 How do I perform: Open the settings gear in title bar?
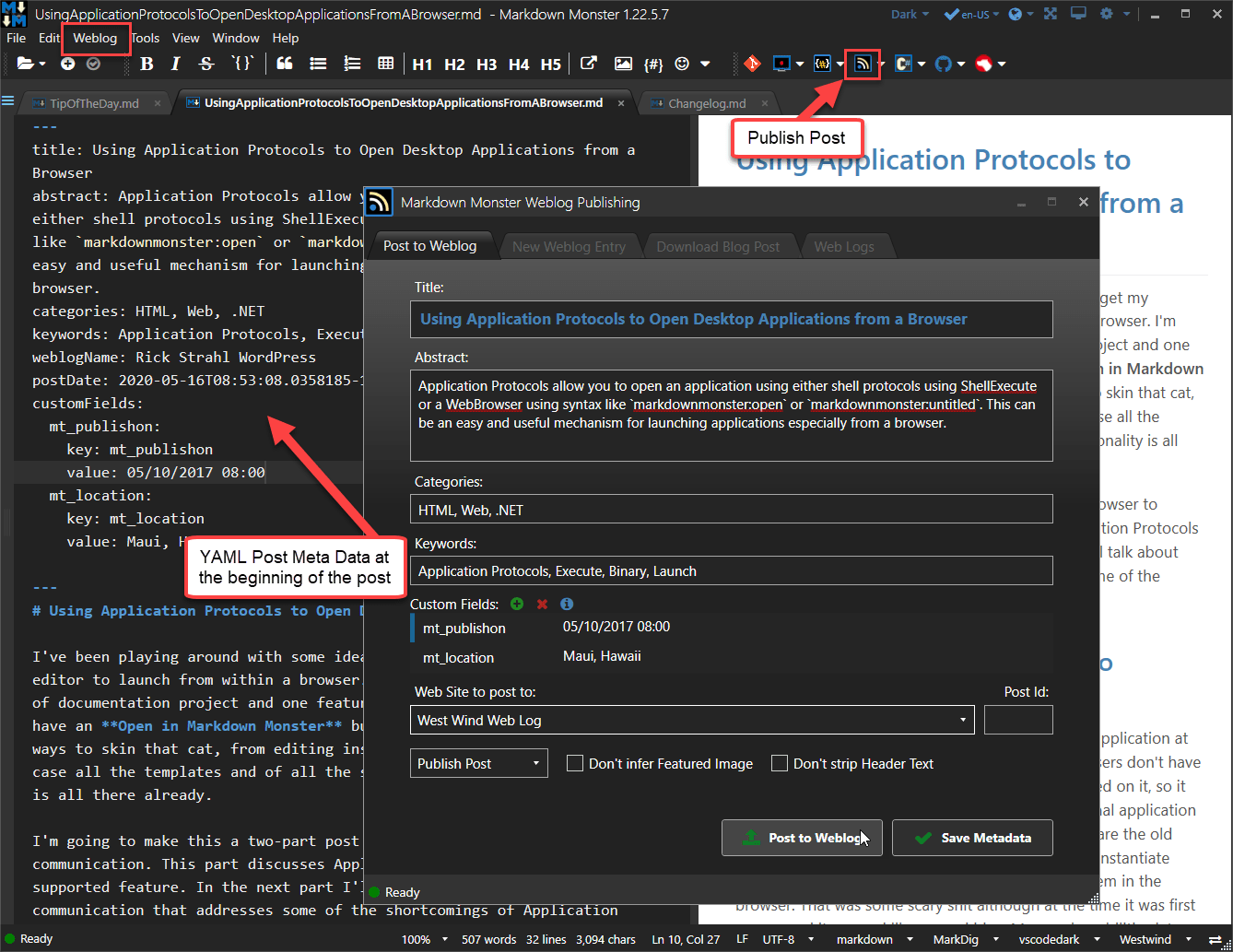pyautogui.click(x=1107, y=14)
